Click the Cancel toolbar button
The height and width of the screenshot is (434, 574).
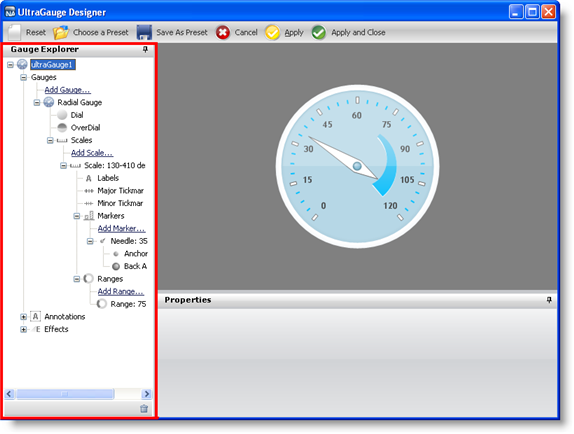(246, 32)
